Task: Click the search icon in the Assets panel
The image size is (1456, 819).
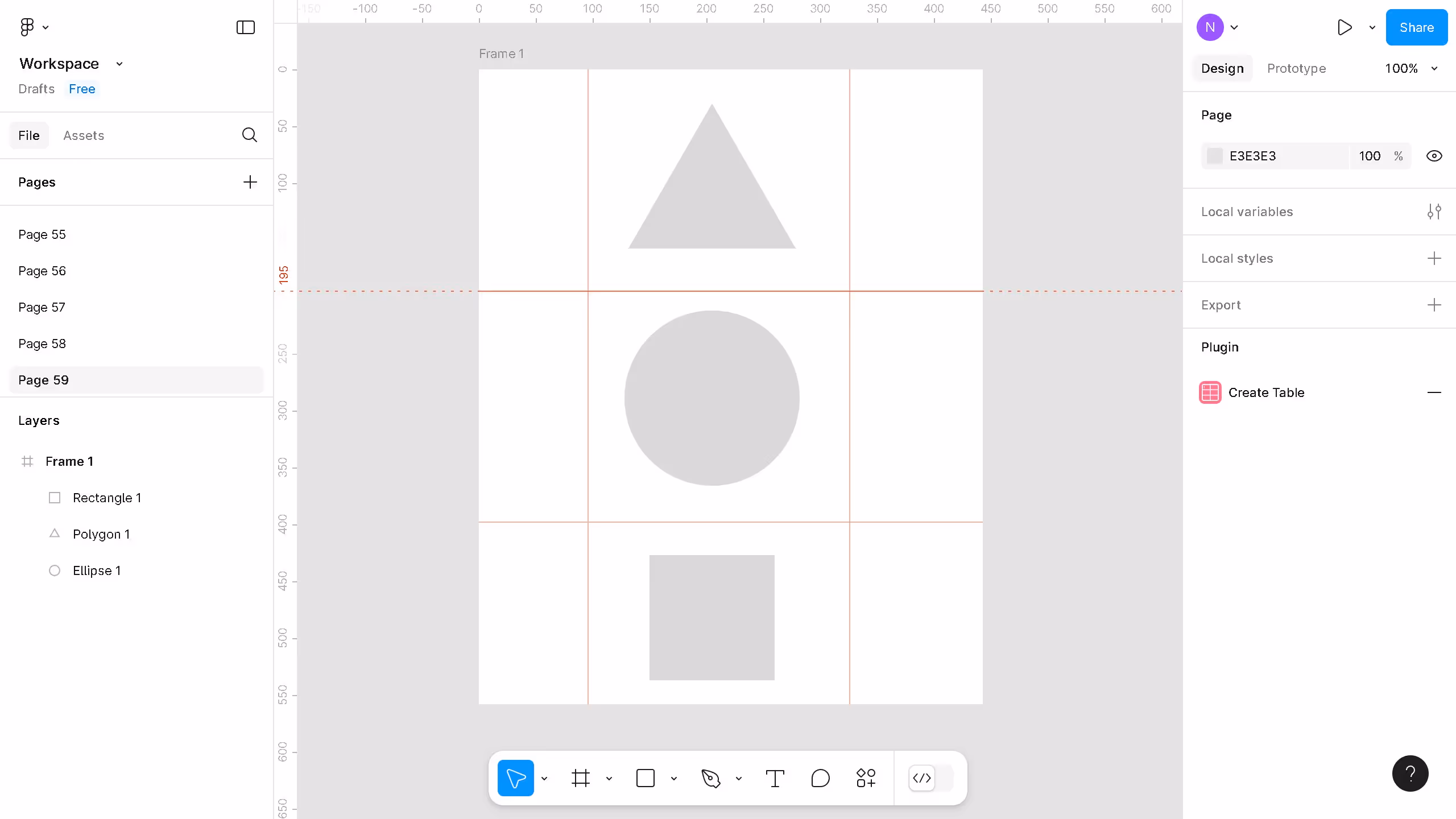Action: tap(249, 135)
